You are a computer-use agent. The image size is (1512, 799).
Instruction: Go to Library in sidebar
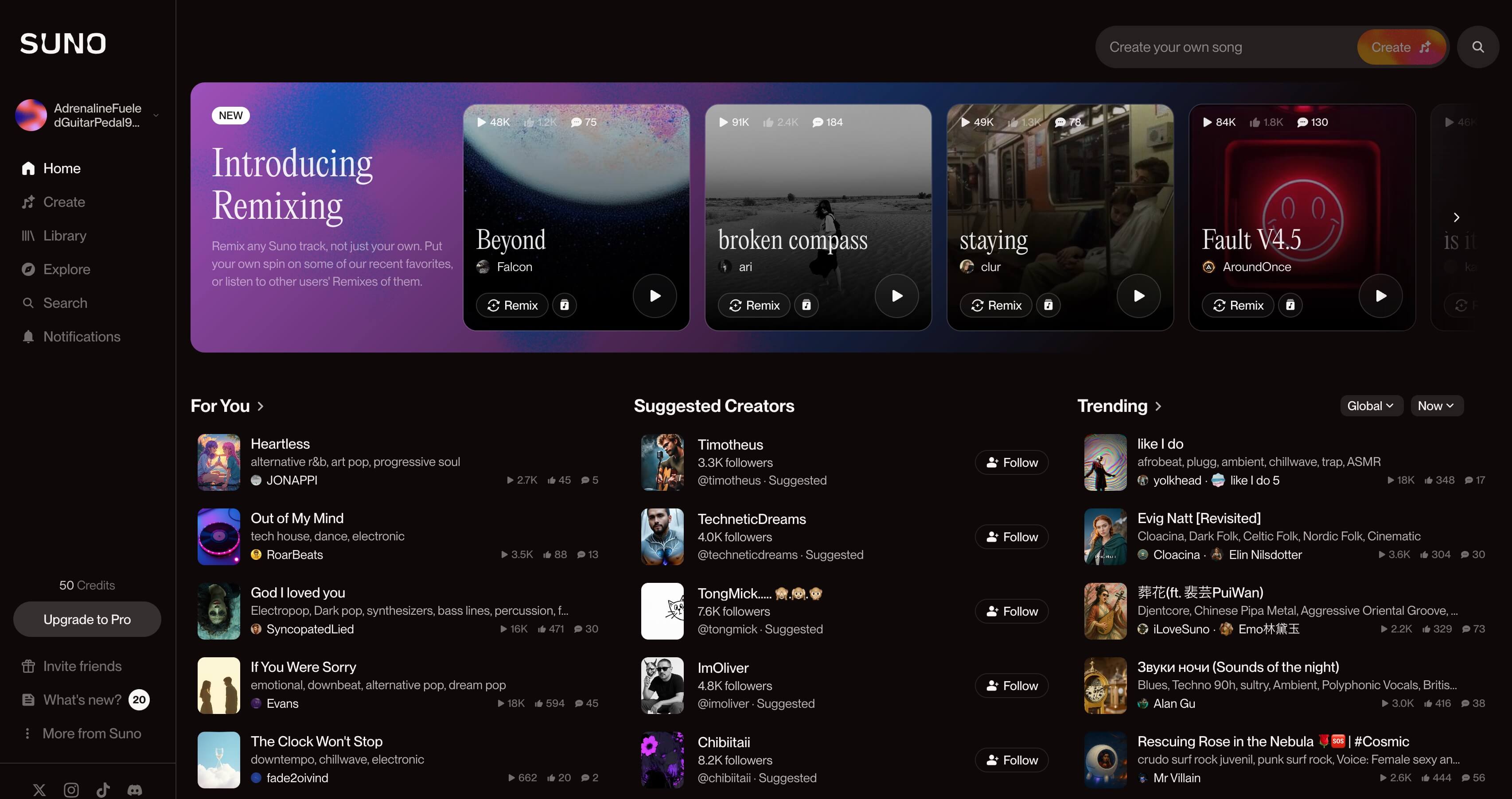(x=65, y=236)
